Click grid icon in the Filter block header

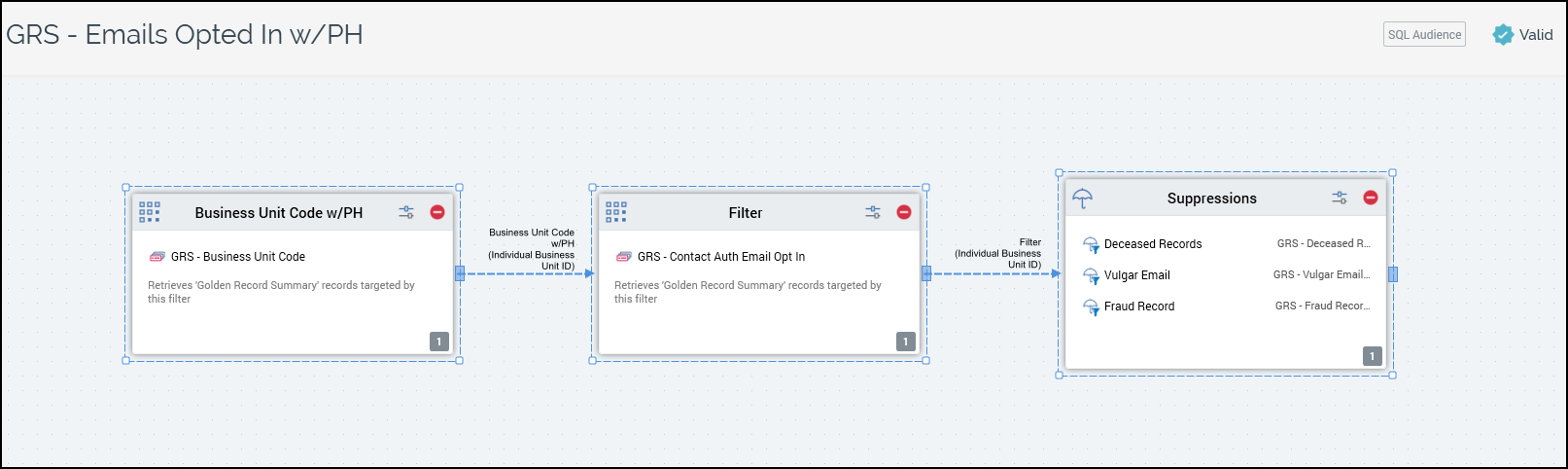[x=616, y=212]
